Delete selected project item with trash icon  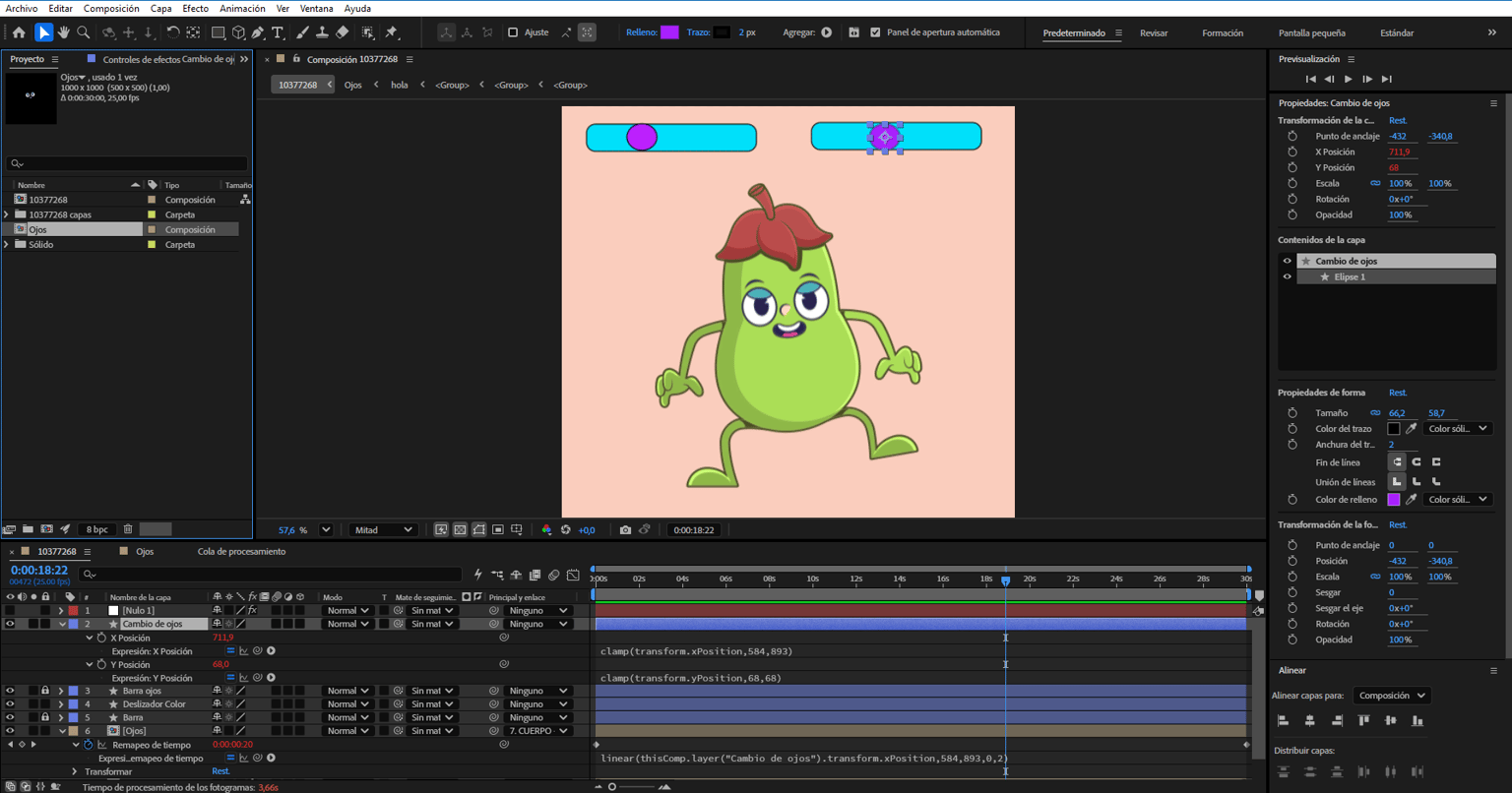(128, 529)
